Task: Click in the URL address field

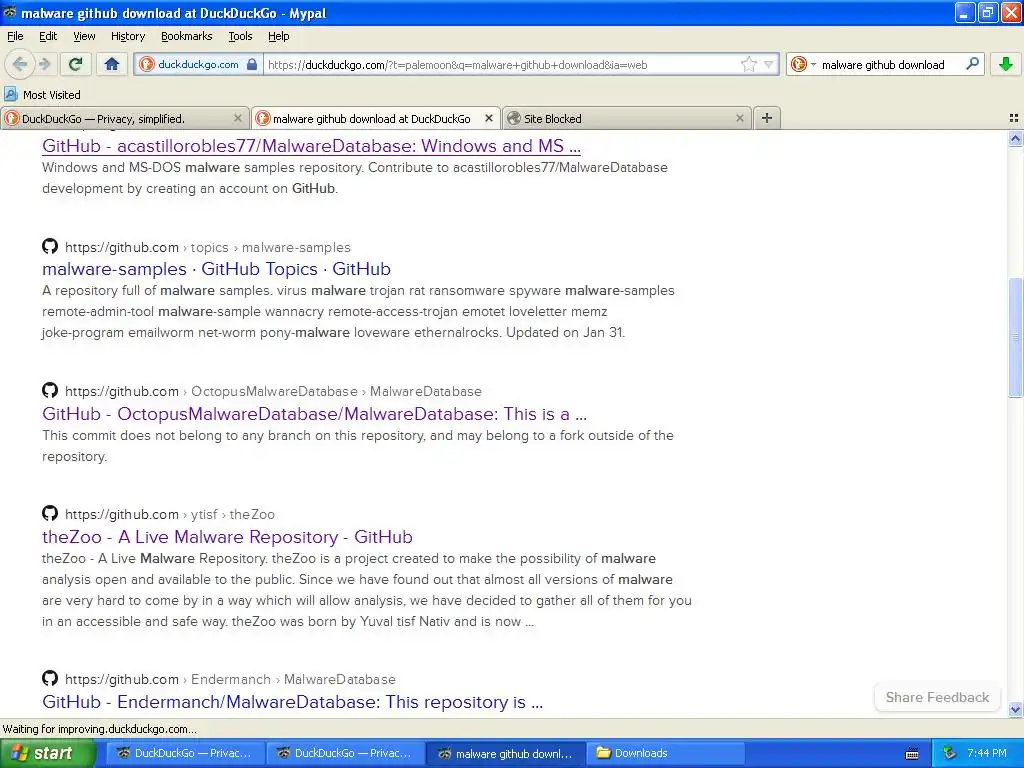Action: coord(500,65)
